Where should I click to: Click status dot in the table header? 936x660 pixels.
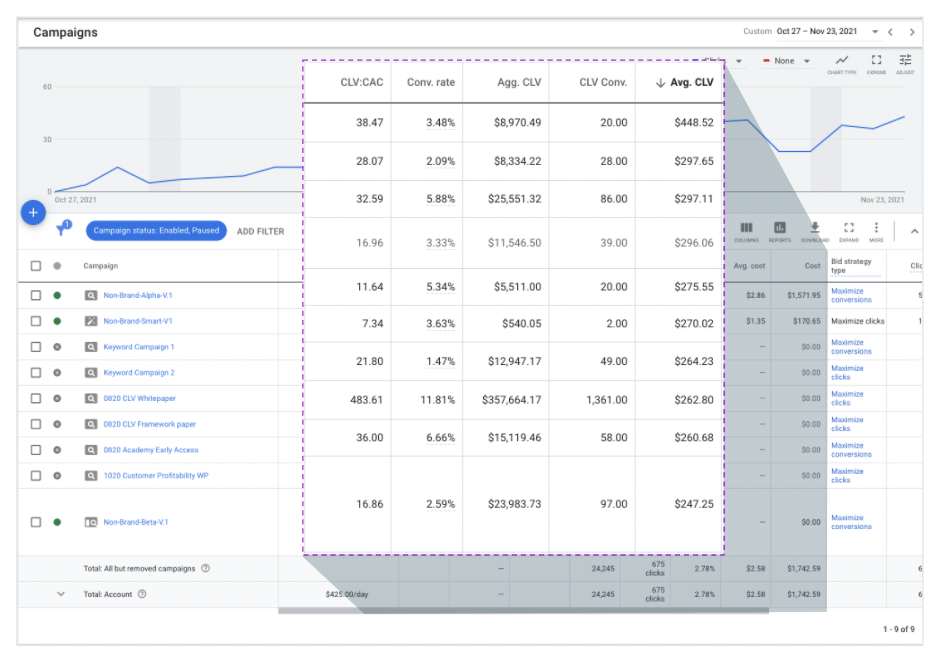(57, 266)
